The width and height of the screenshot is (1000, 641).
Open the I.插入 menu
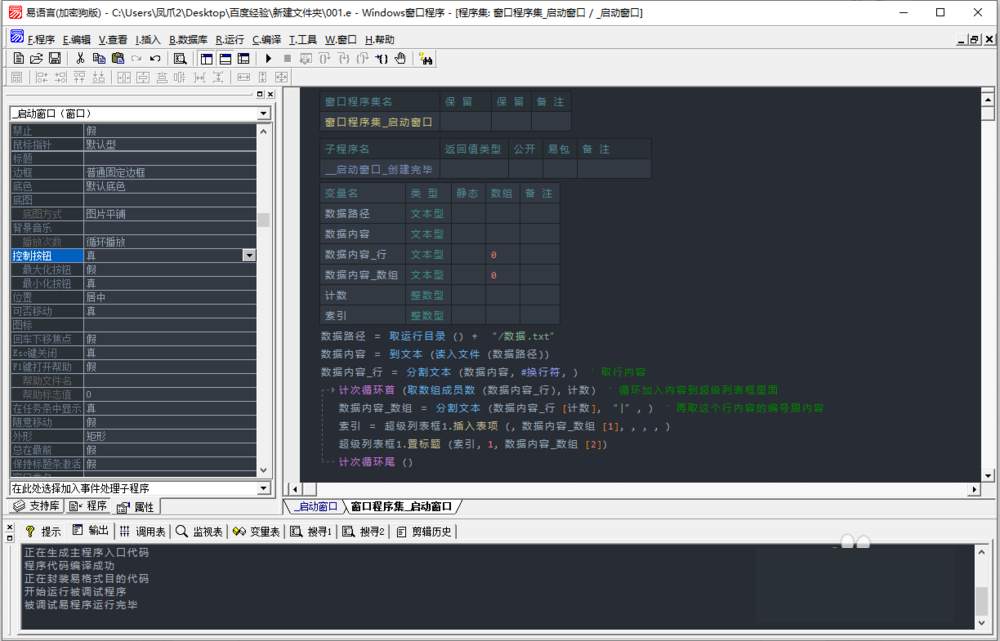tap(147, 40)
